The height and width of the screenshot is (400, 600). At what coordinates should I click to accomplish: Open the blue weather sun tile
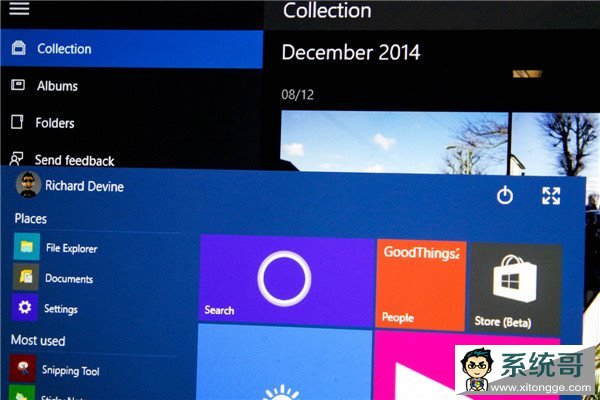coord(284,362)
